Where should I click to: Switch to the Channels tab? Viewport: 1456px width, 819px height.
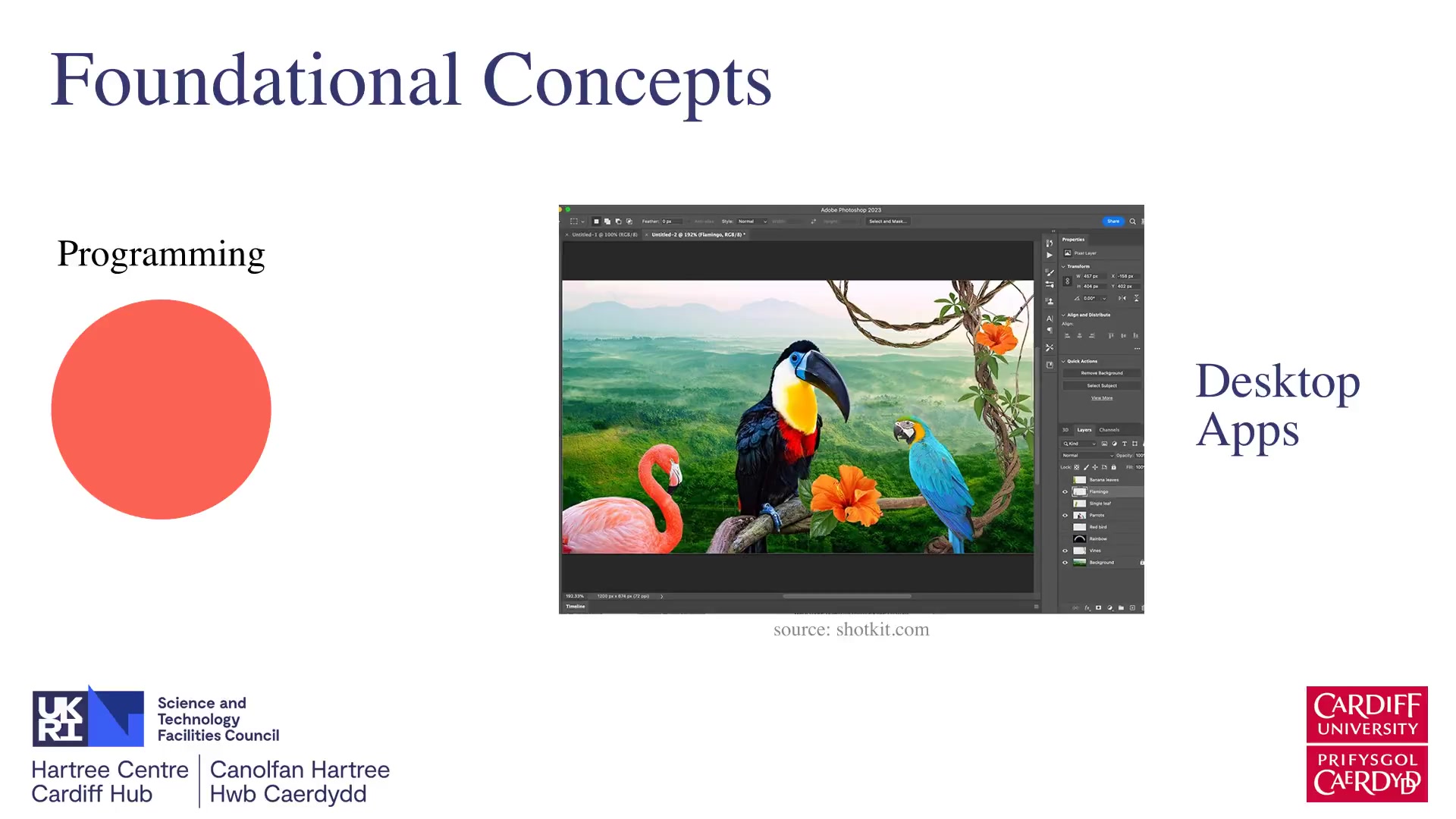click(x=1109, y=430)
